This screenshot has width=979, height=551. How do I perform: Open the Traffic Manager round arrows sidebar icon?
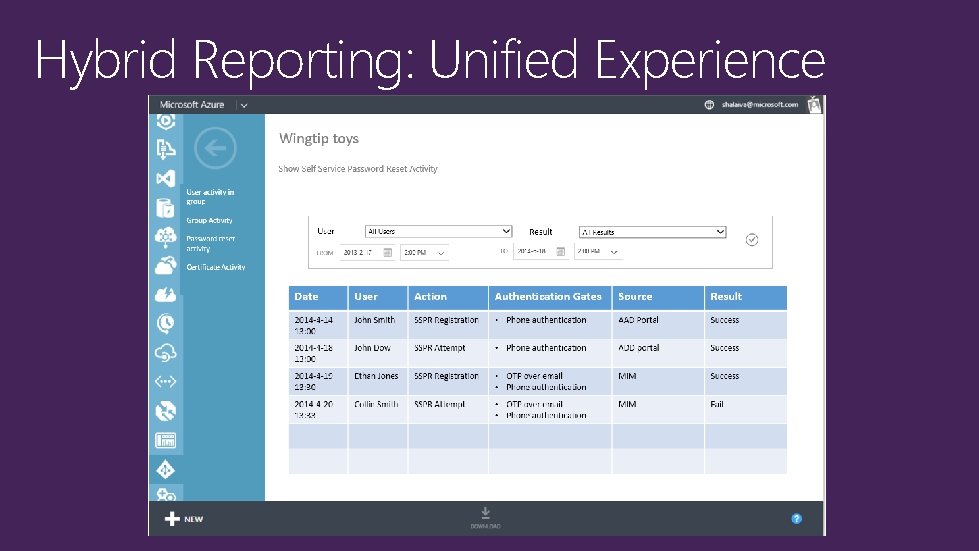pyautogui.click(x=165, y=411)
